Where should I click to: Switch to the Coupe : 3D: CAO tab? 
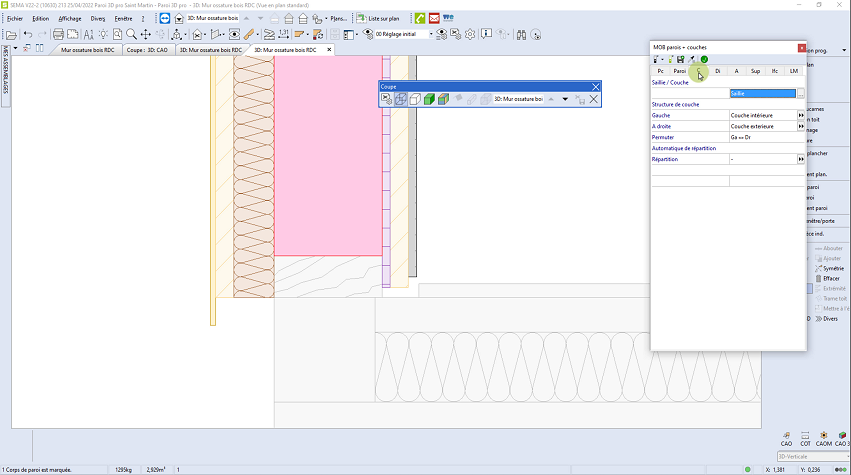148,49
